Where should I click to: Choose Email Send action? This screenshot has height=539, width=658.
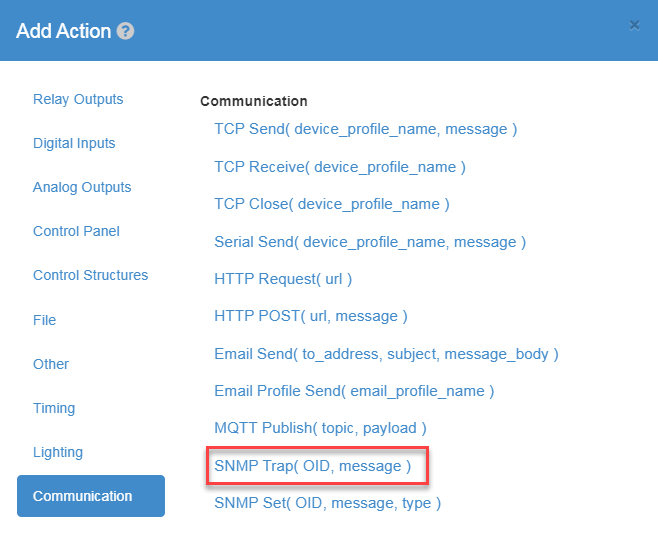pyautogui.click(x=386, y=354)
